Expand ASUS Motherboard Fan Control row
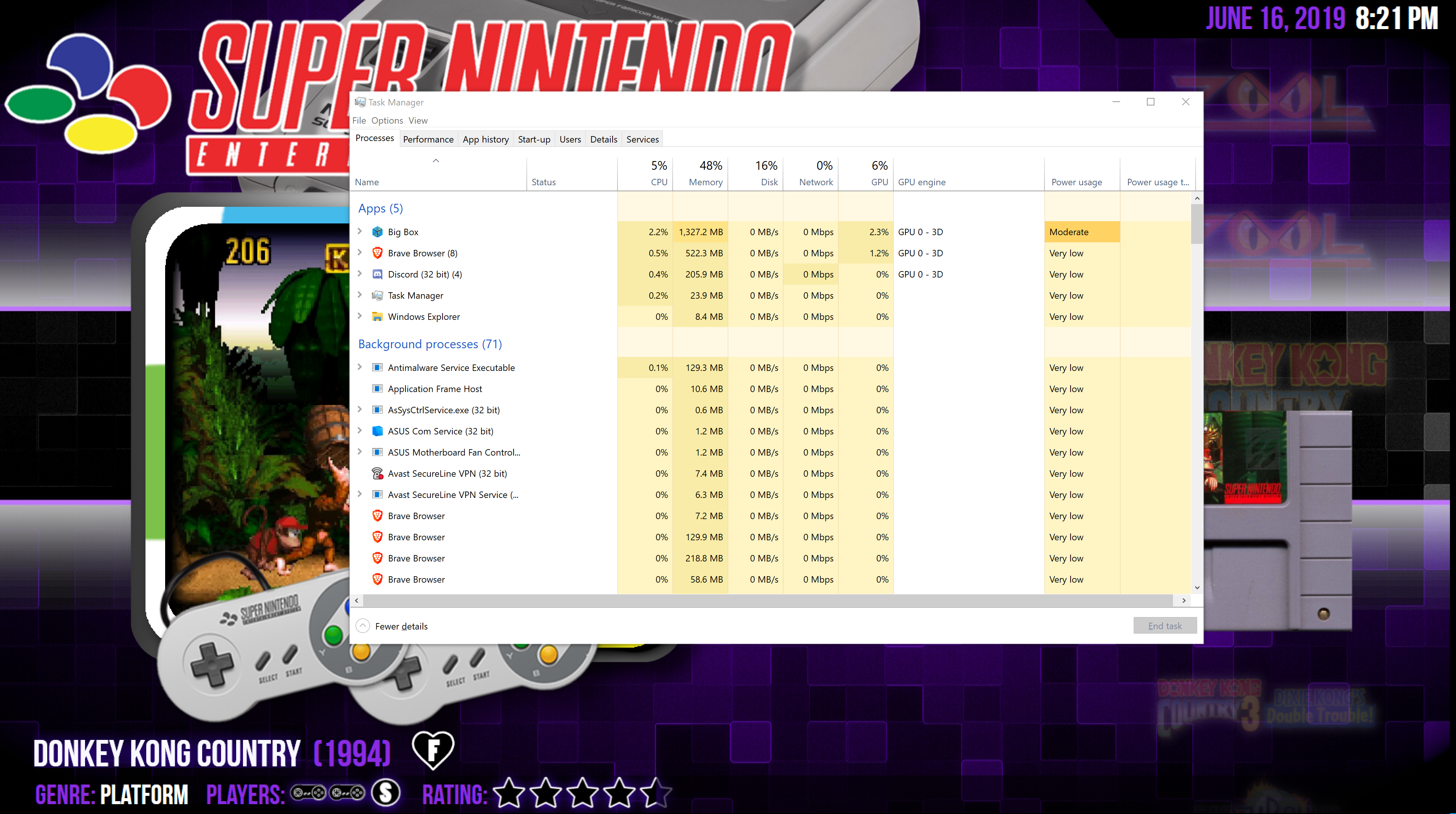Image resolution: width=1456 pixels, height=814 pixels. (x=359, y=452)
